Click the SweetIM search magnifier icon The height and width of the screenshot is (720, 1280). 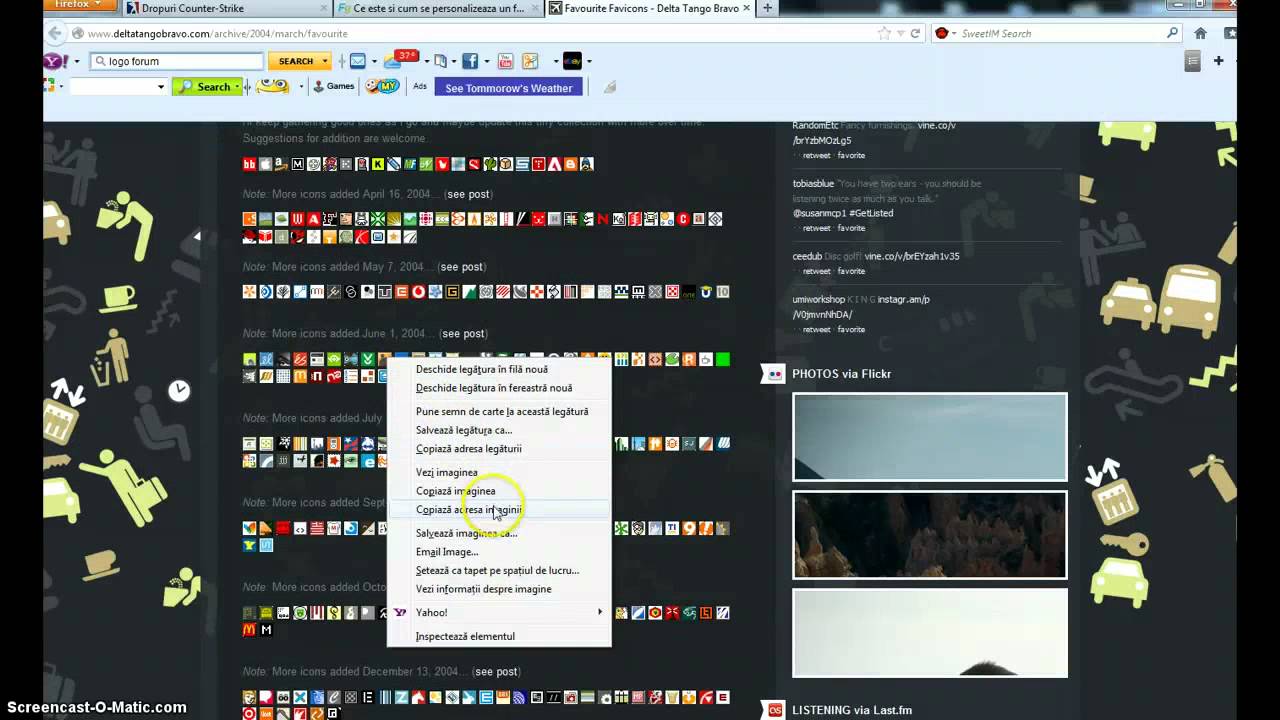(1173, 33)
